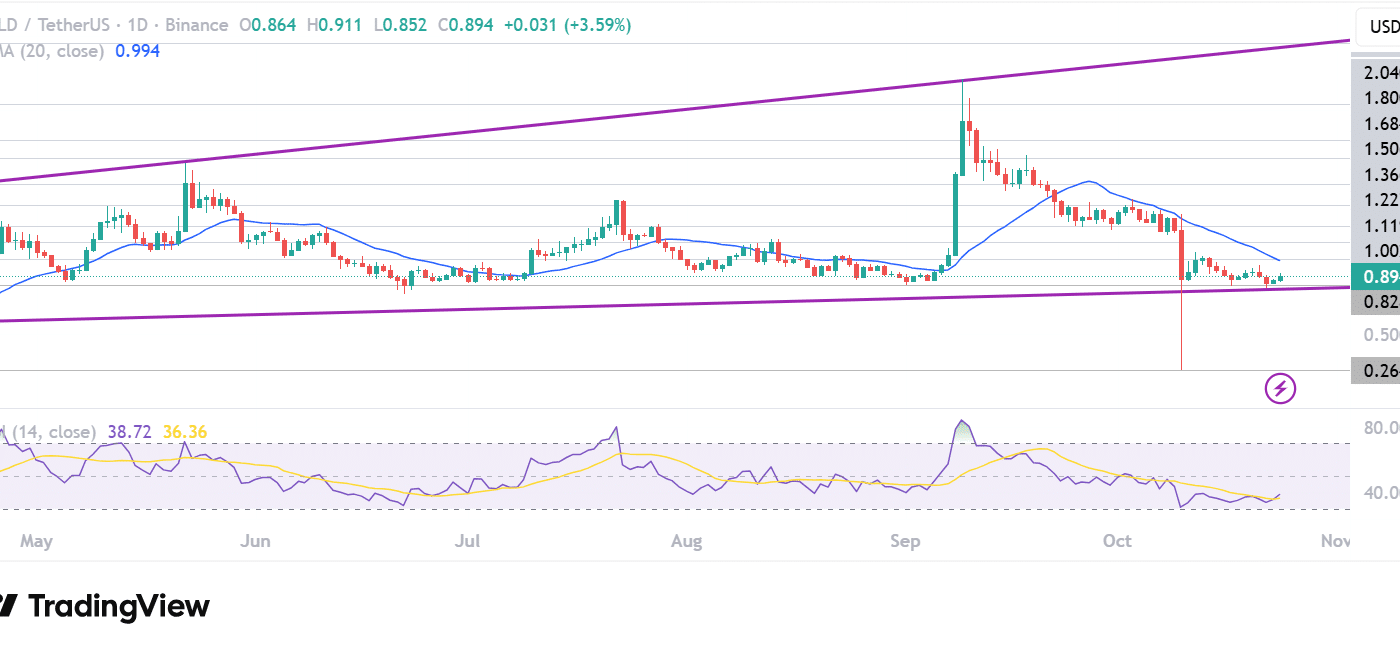Click the 2.04 price label on axis
Viewport: 1400px width, 651px height.
coord(1374,73)
